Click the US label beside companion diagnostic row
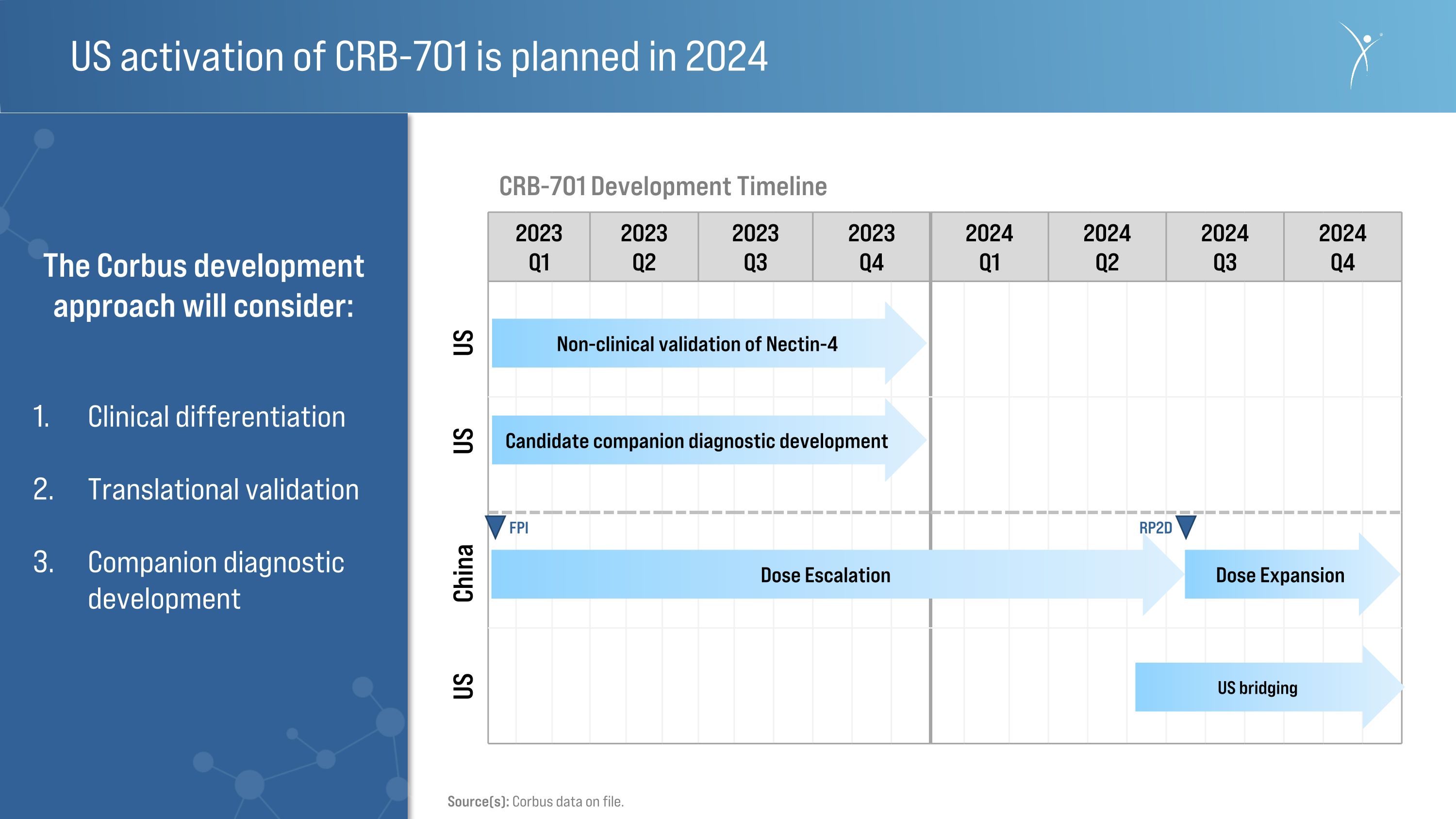Screen dimensions: 1456x819 463,440
